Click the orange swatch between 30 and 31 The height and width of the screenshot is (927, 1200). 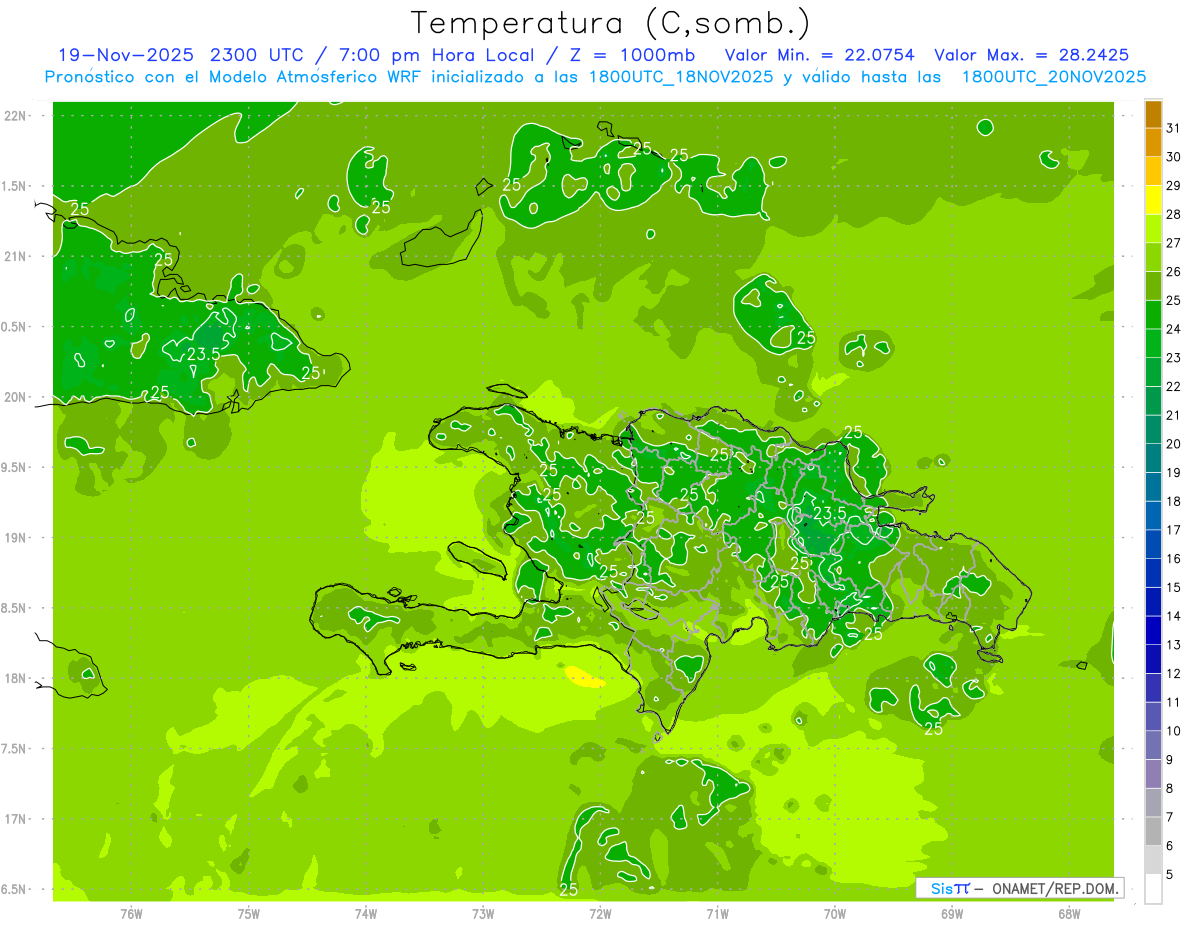tap(1153, 143)
